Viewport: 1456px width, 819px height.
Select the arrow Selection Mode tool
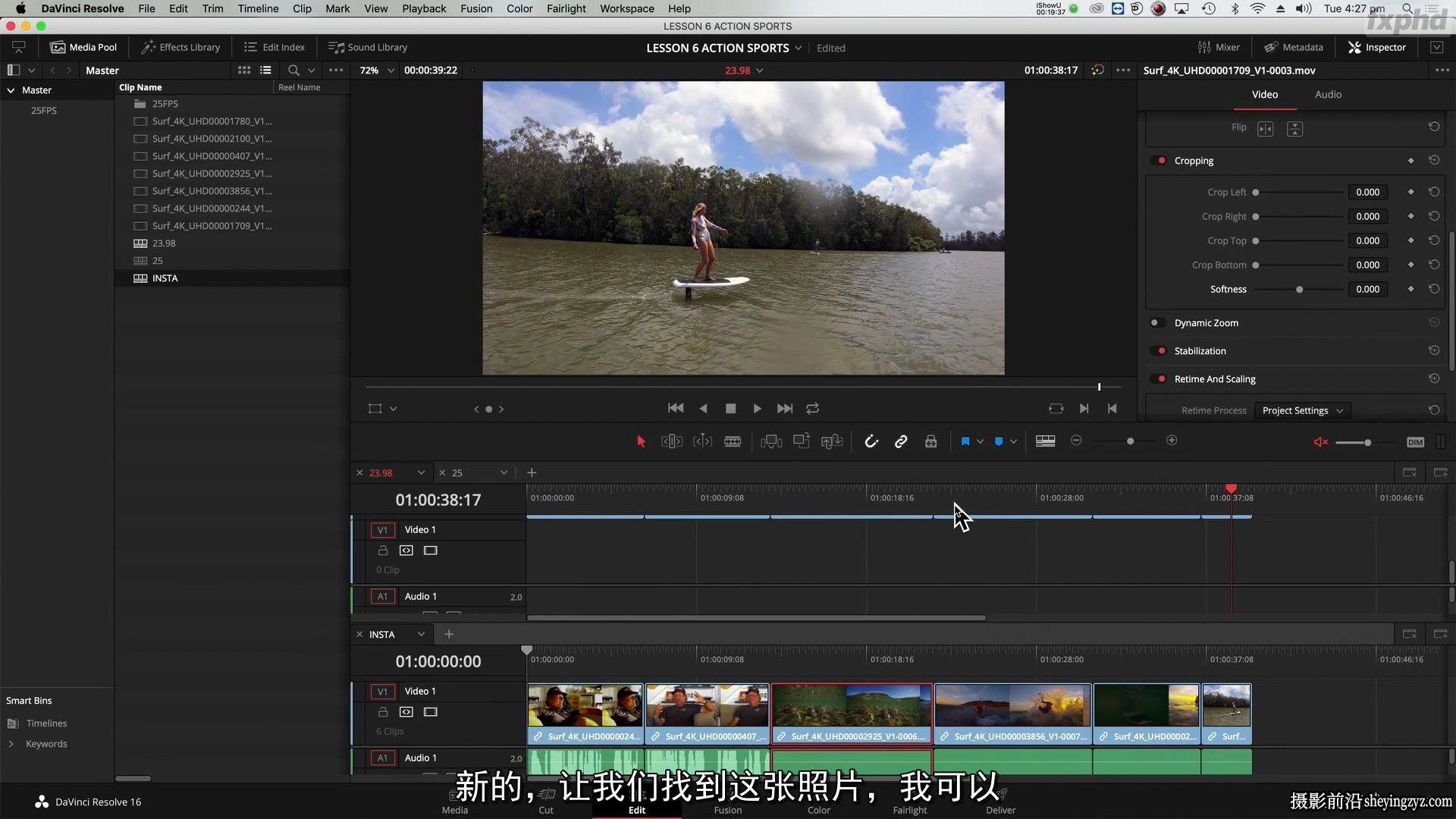coord(641,441)
